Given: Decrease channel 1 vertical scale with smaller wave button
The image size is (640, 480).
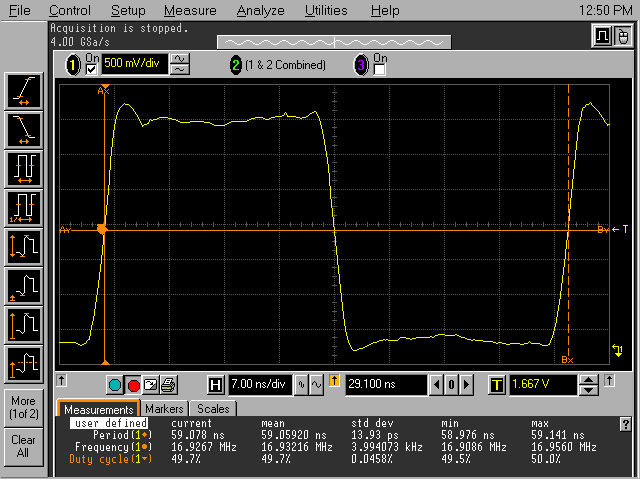Looking at the screenshot, I should [180, 70].
